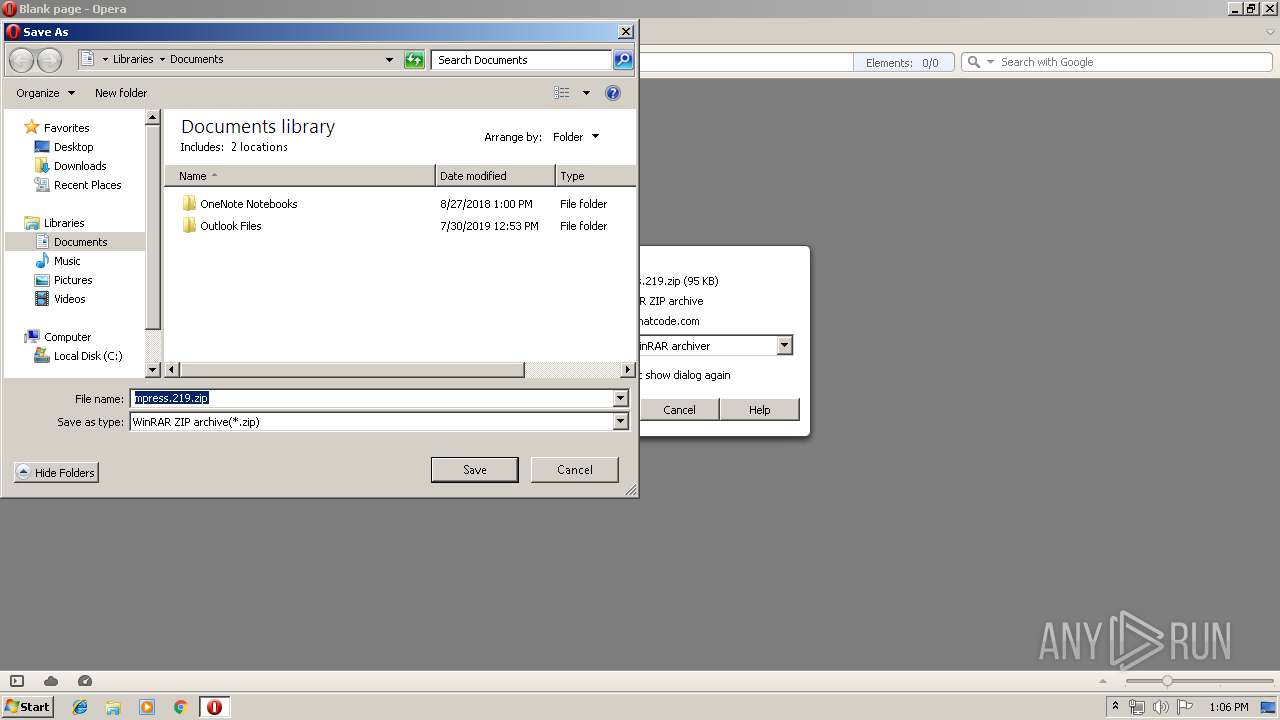Expand the address bar history dropdown
Viewport: 1280px width, 720px height.
390,60
